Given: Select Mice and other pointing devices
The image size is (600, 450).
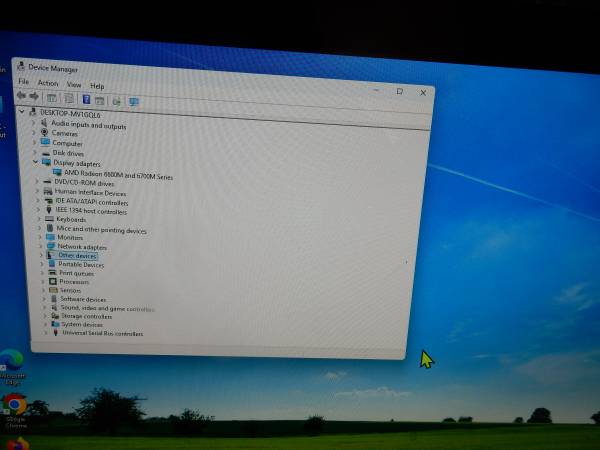Looking at the screenshot, I should [101, 229].
